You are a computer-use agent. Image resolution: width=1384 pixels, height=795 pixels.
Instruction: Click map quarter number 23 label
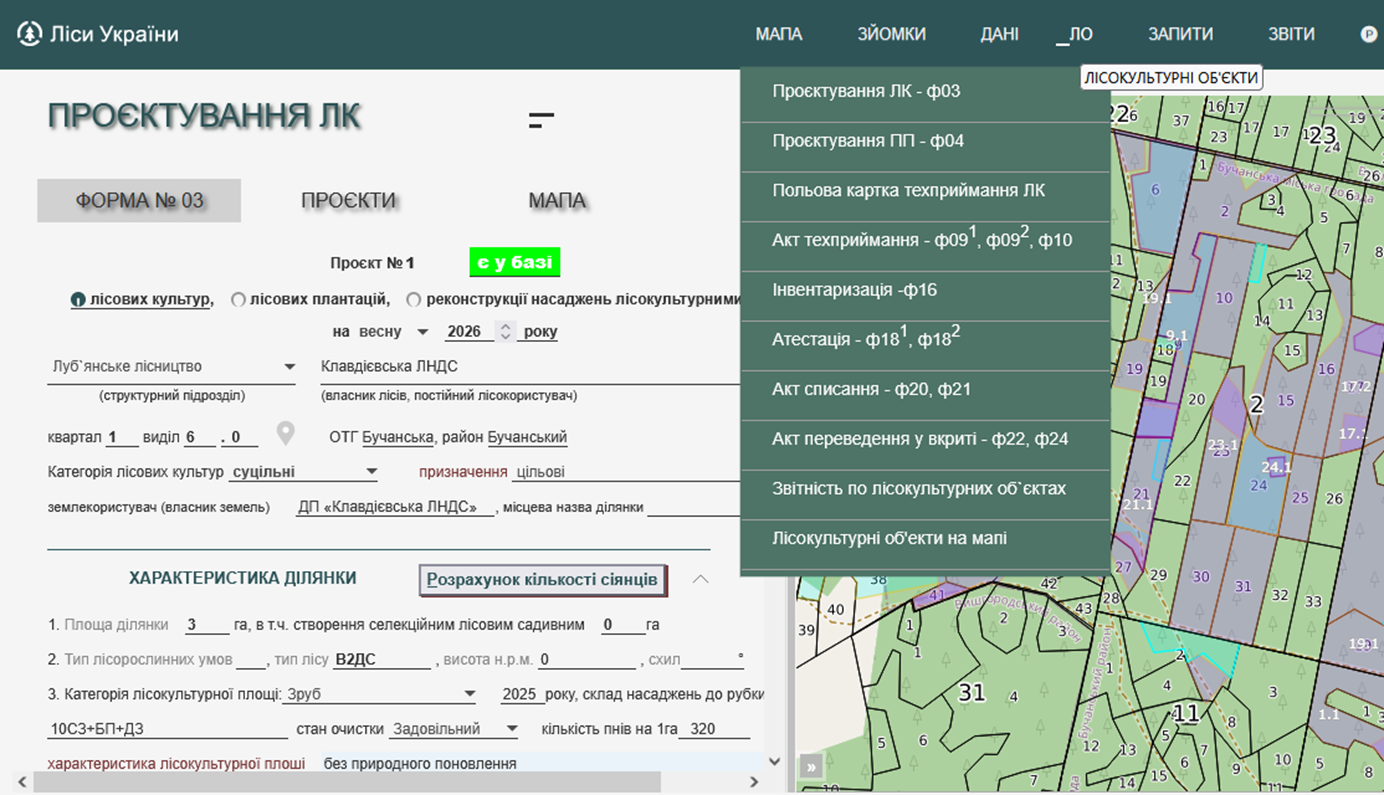1322,135
